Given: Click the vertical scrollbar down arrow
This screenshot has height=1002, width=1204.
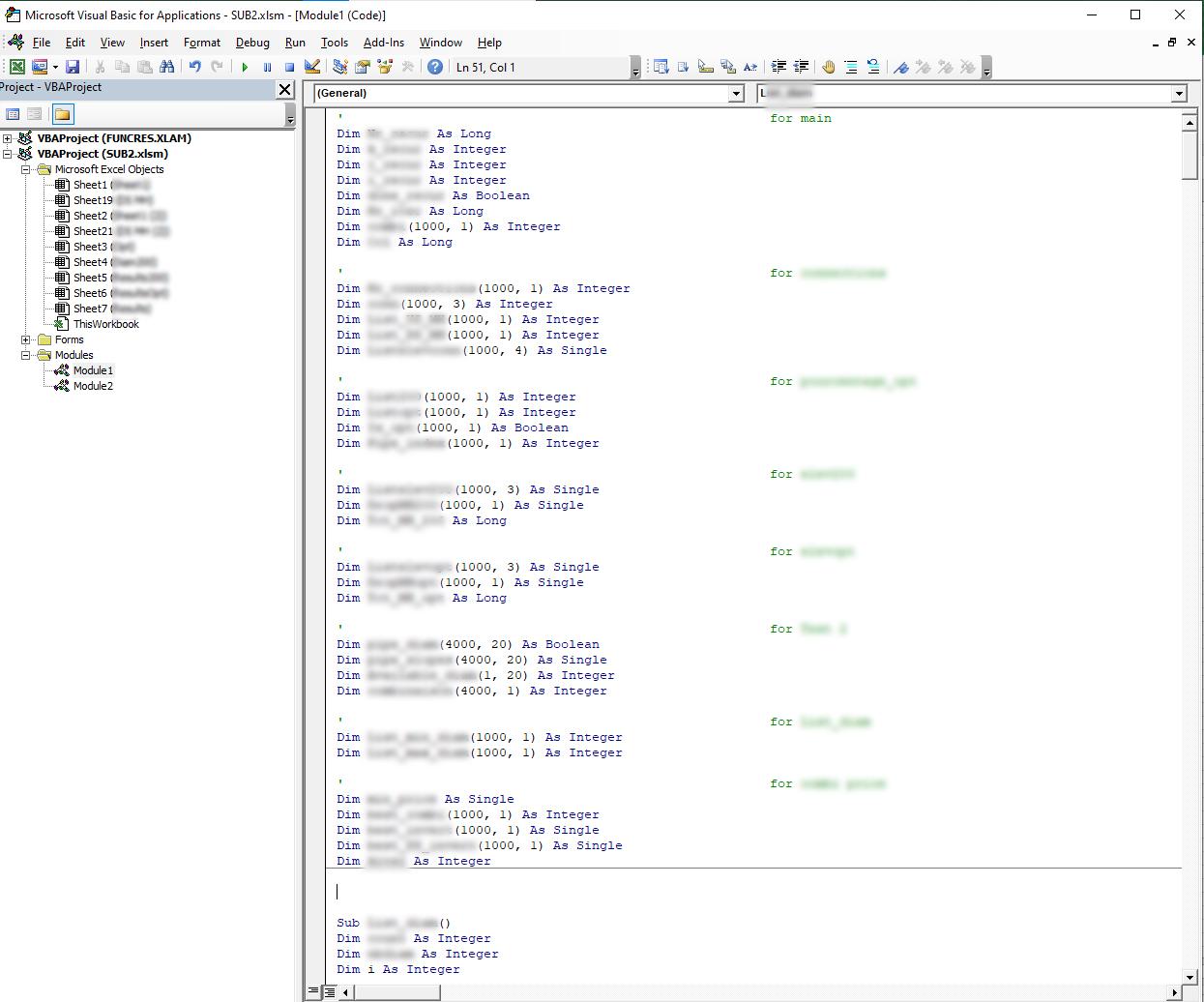Looking at the screenshot, I should [1189, 976].
